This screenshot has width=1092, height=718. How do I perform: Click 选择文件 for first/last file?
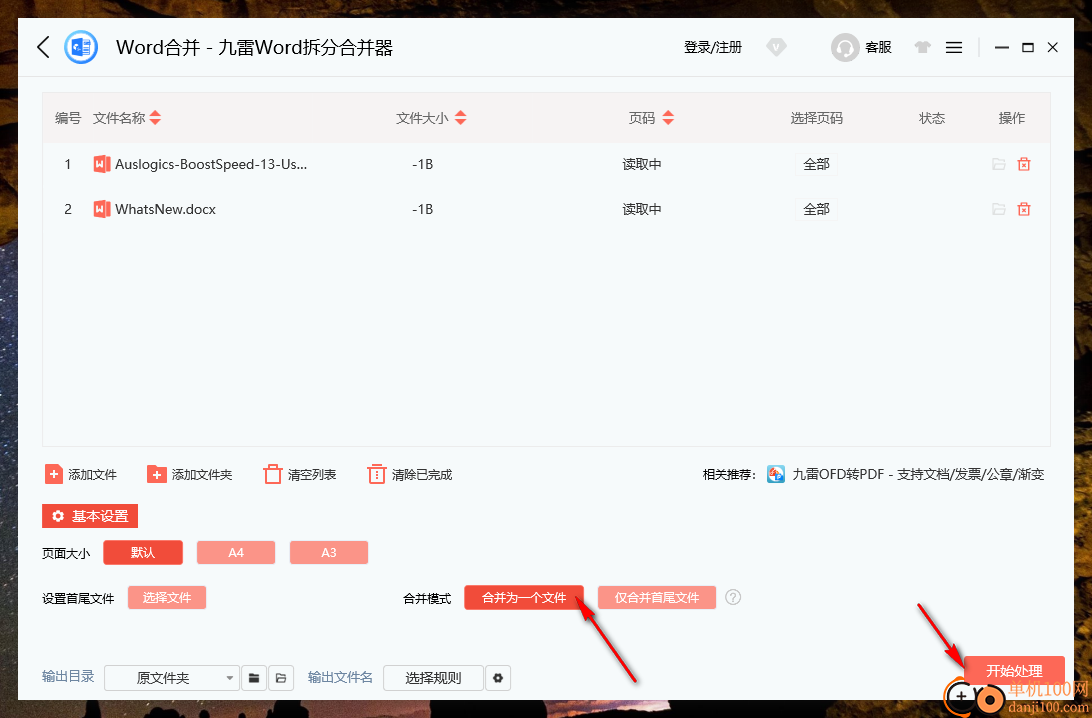coord(166,598)
